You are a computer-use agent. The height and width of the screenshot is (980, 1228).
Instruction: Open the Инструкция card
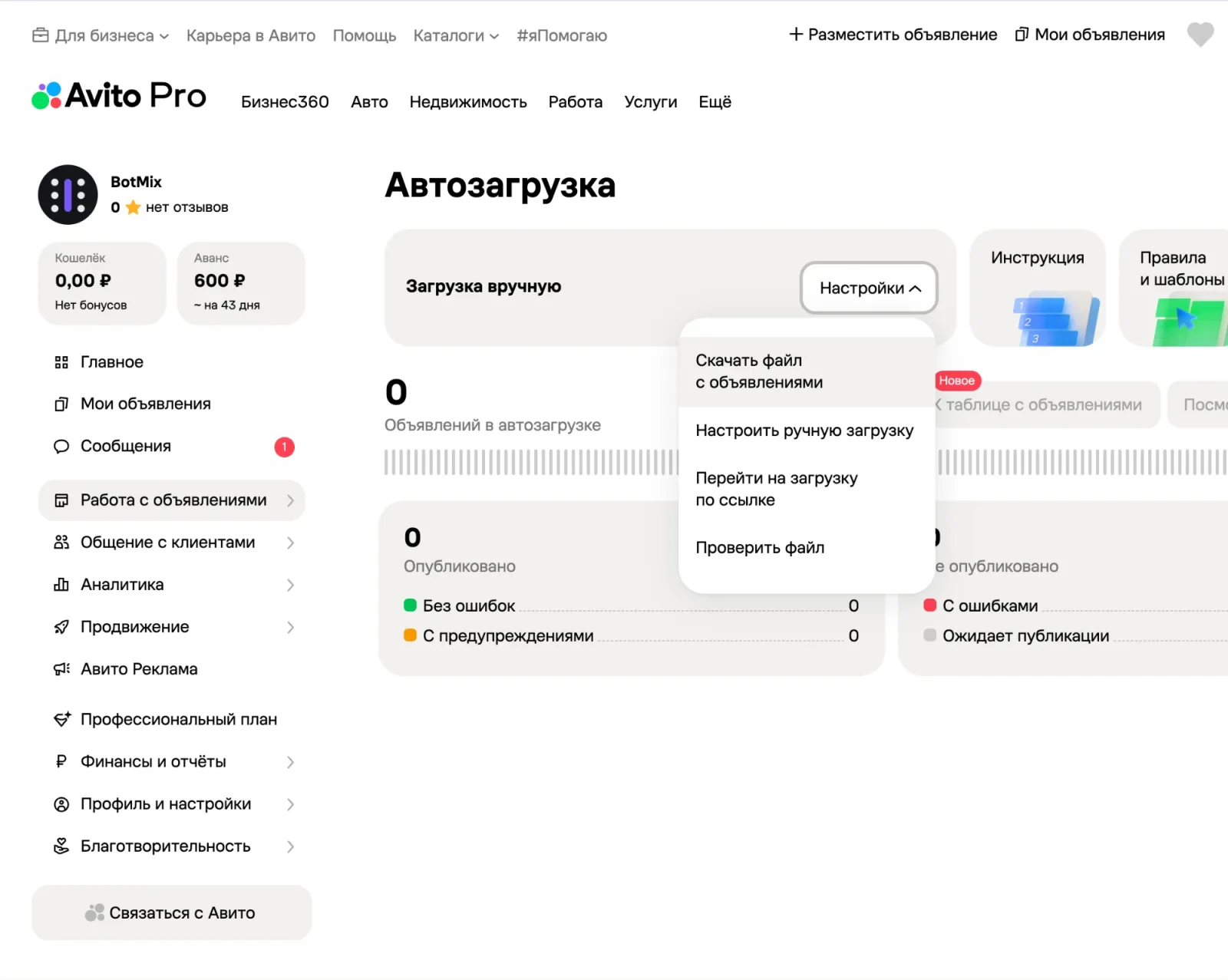tap(1038, 288)
